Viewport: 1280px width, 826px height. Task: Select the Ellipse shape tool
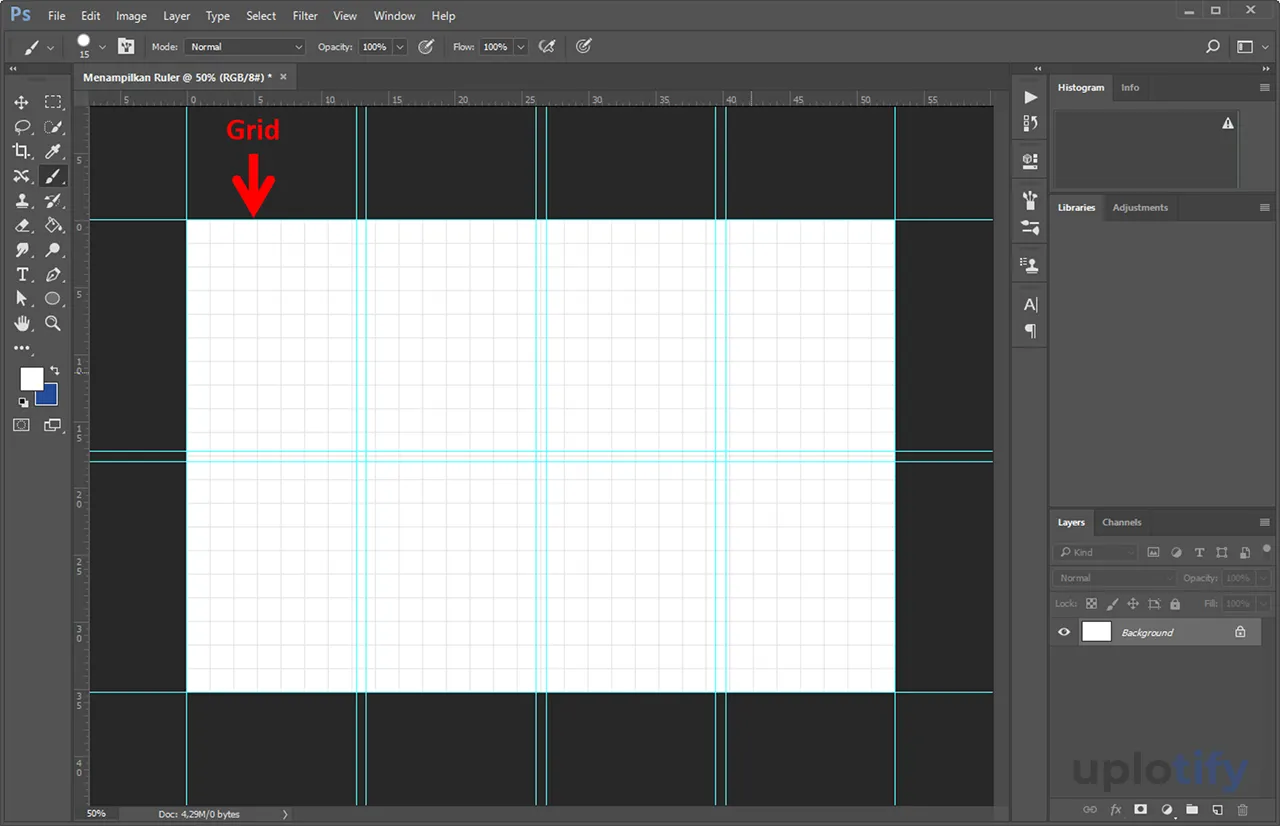point(53,299)
